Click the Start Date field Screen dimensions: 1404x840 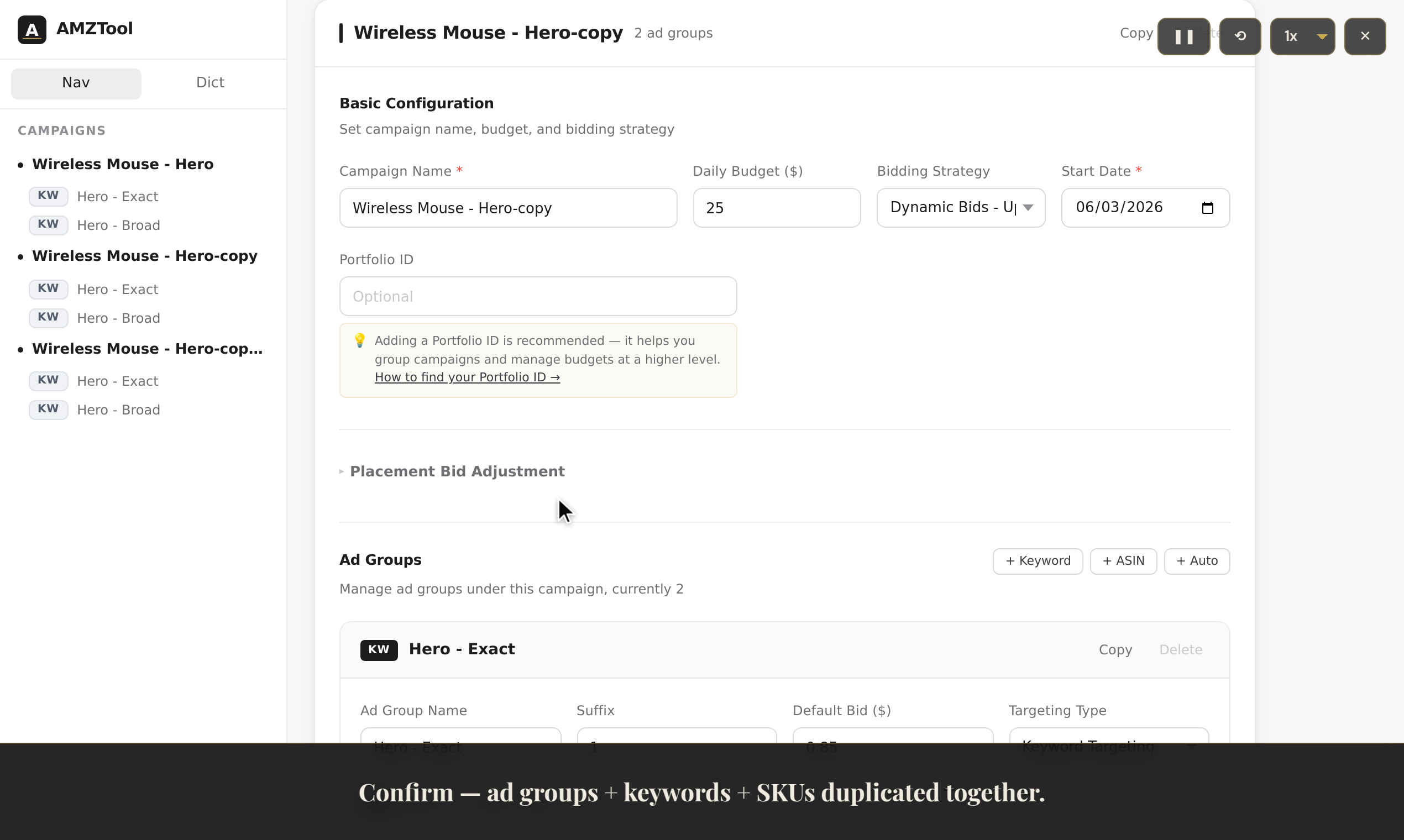[x=1145, y=208]
